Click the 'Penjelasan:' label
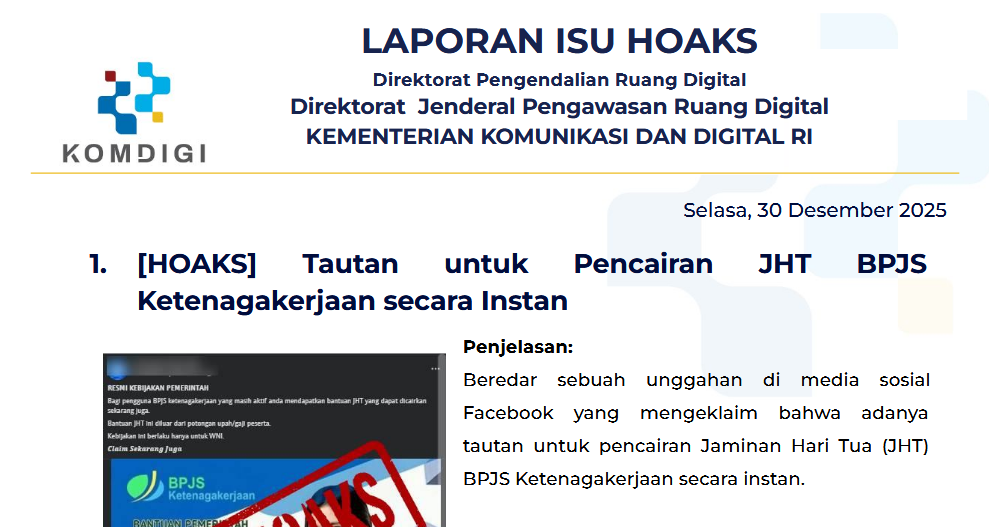The width and height of the screenshot is (989, 527). tap(518, 347)
